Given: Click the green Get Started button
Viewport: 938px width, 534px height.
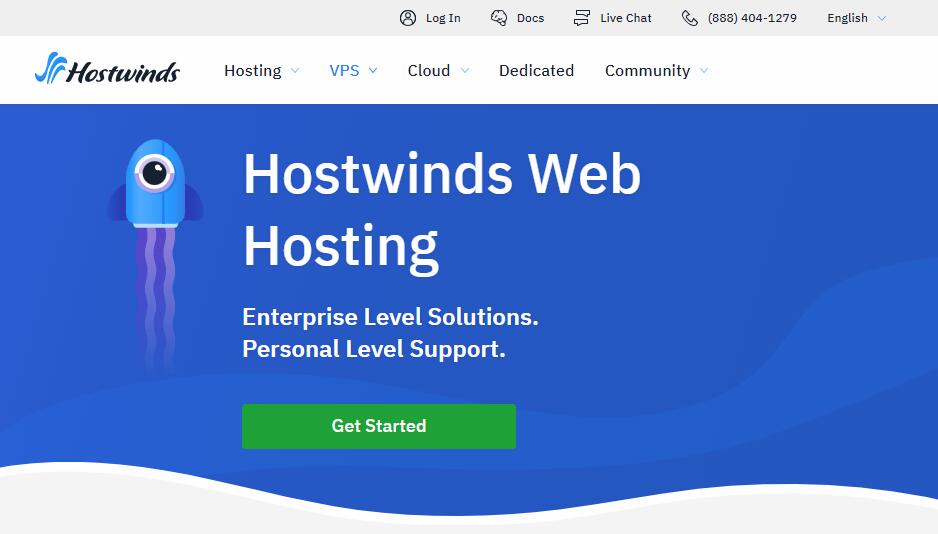Looking at the screenshot, I should [379, 426].
